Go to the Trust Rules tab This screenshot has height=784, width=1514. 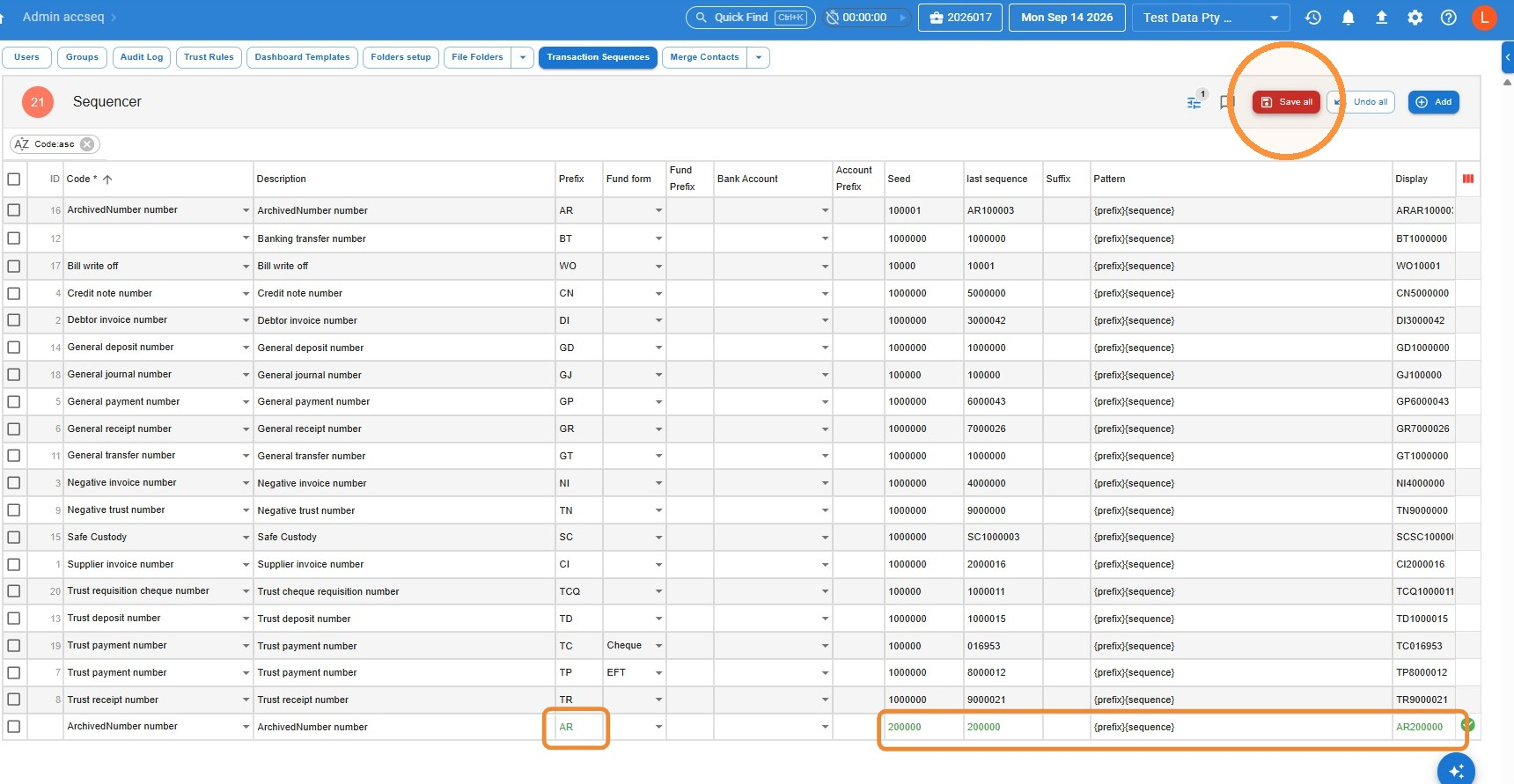[209, 57]
